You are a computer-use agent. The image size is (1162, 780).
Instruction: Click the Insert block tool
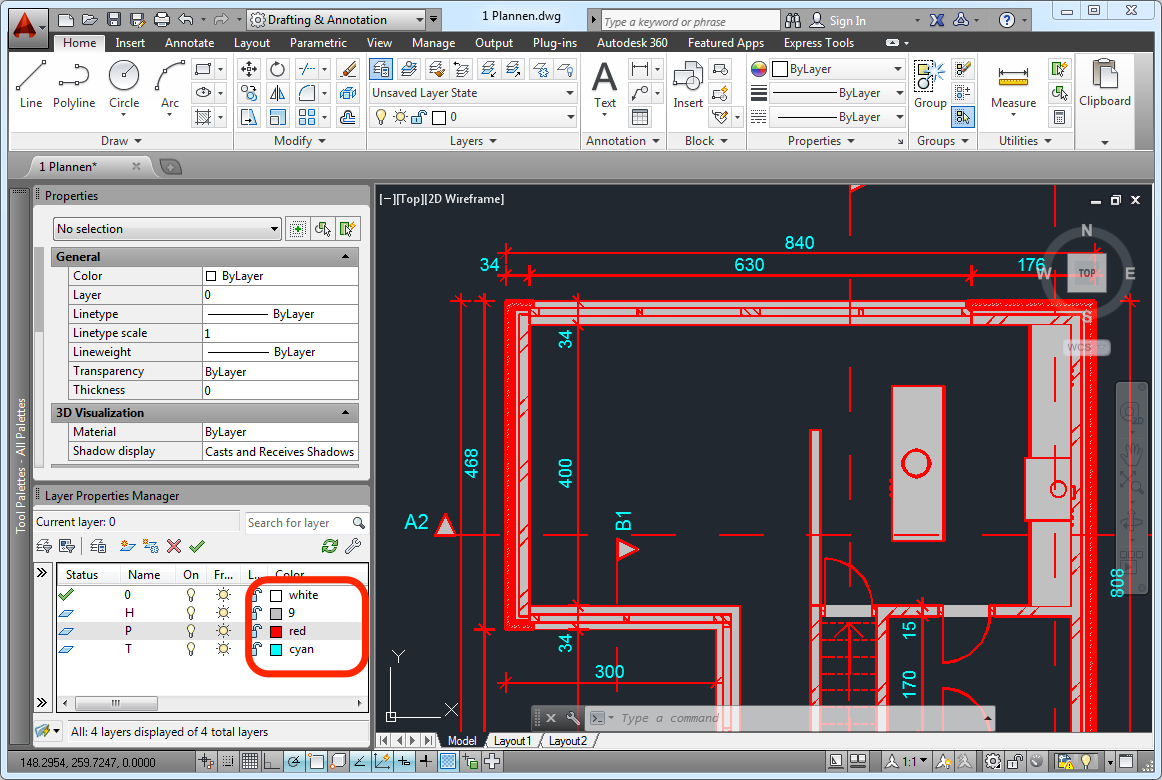click(x=688, y=84)
